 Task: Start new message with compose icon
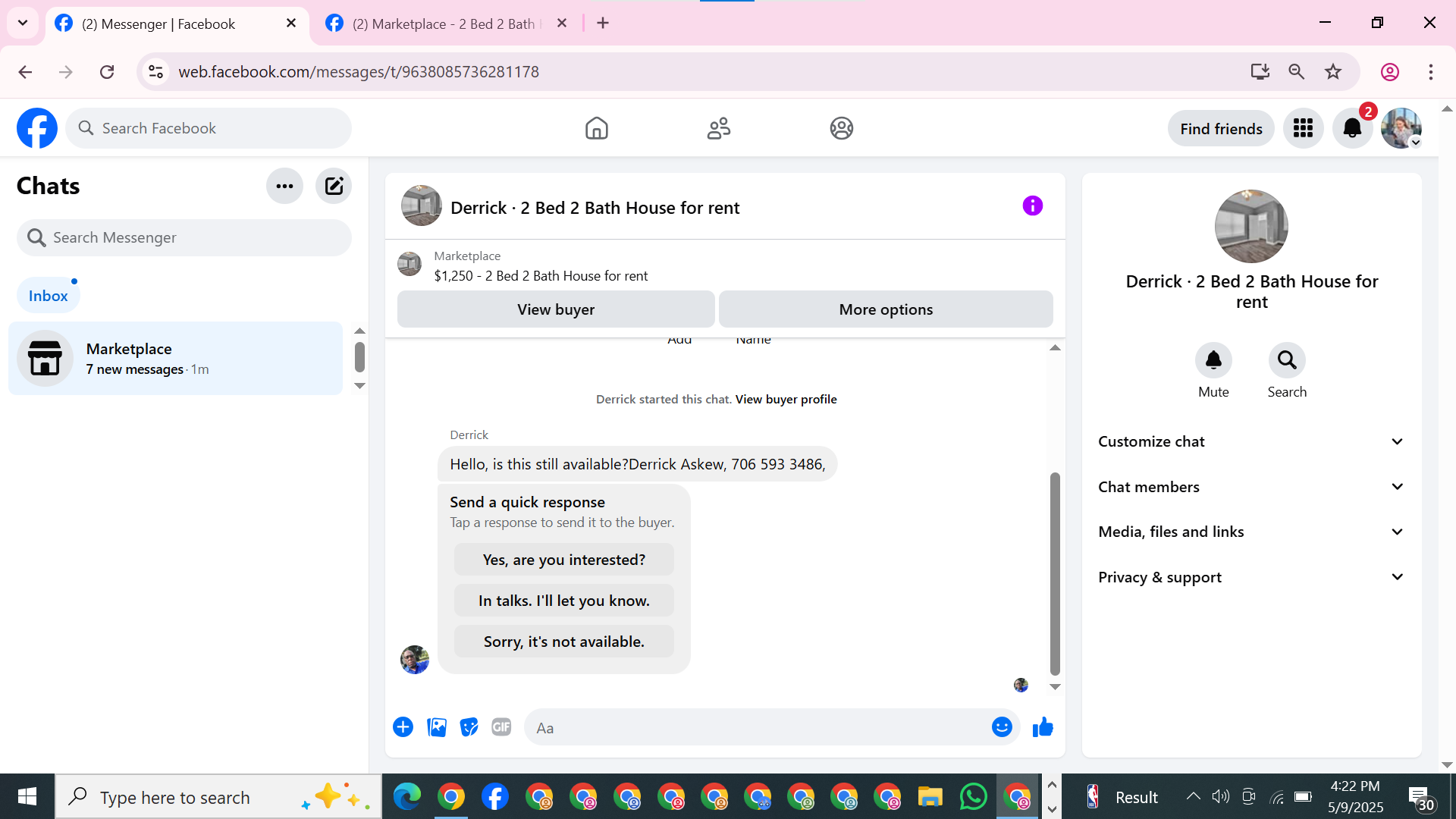click(334, 186)
